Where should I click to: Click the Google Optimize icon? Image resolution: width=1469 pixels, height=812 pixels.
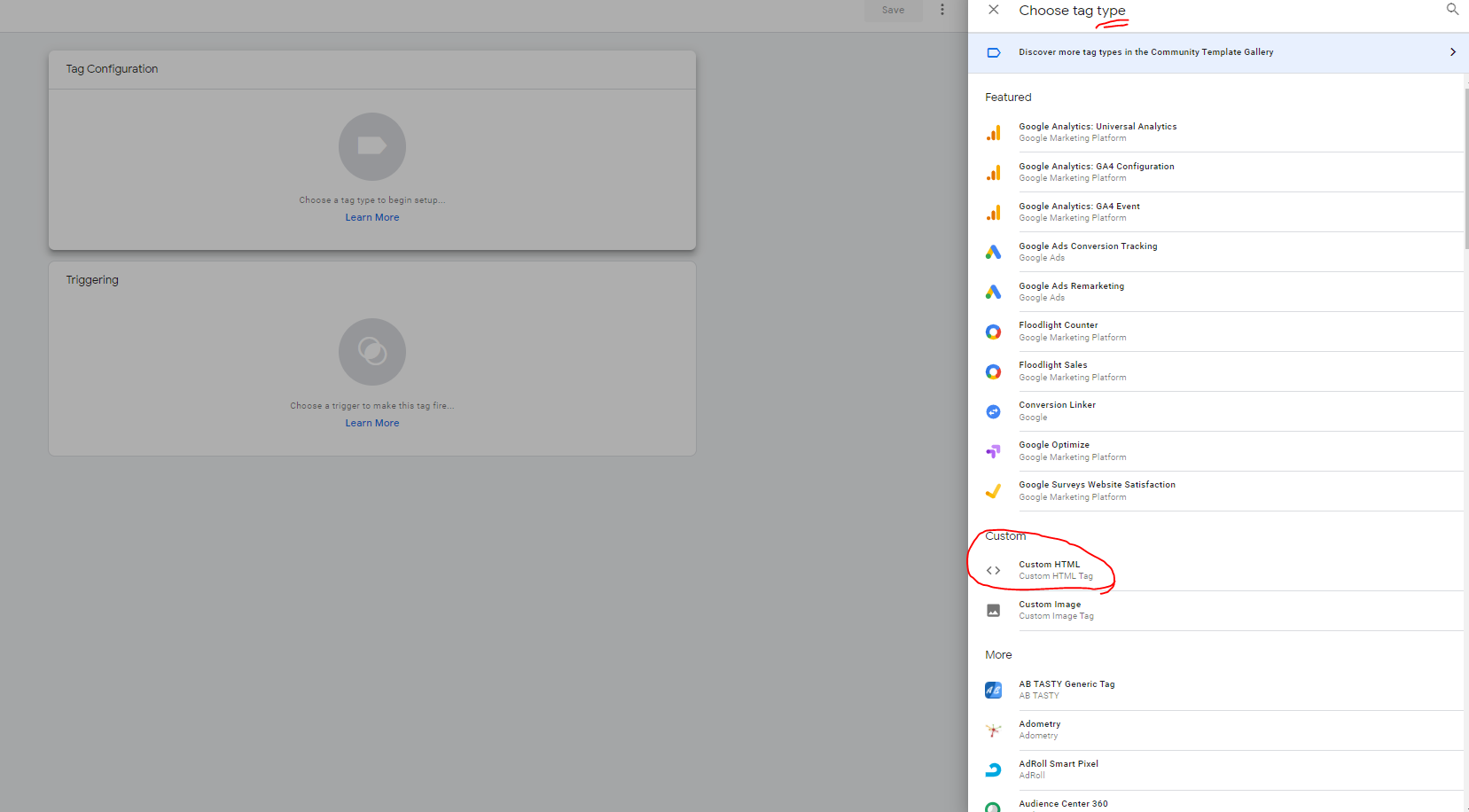(993, 451)
